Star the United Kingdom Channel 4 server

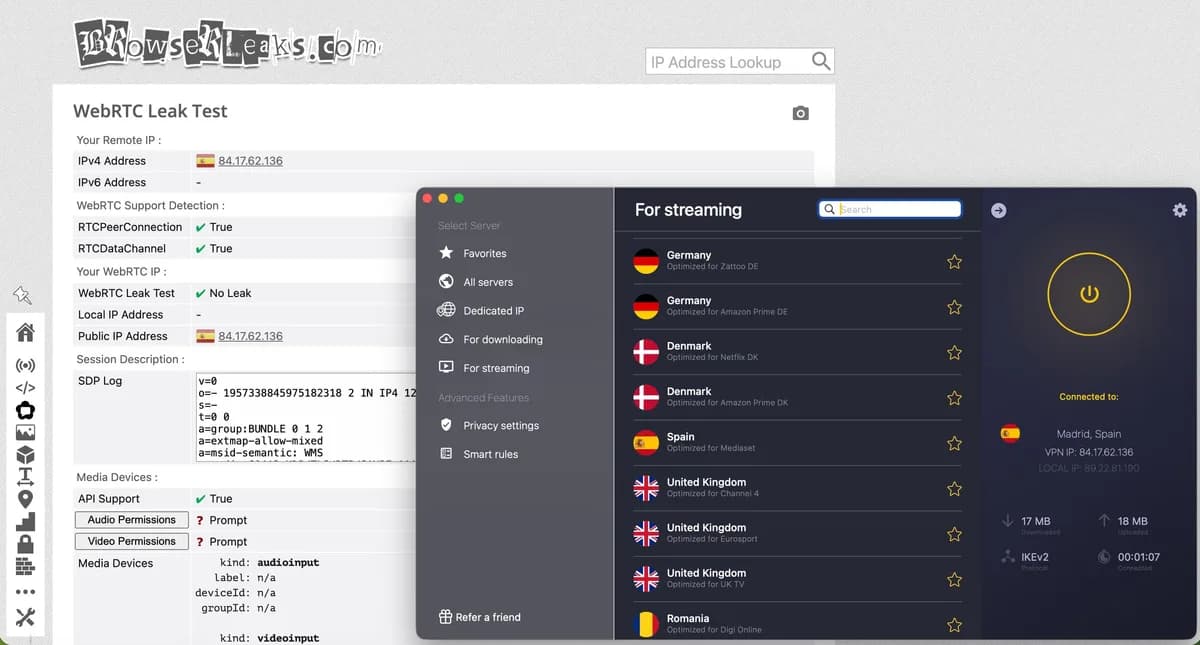pyautogui.click(x=954, y=489)
